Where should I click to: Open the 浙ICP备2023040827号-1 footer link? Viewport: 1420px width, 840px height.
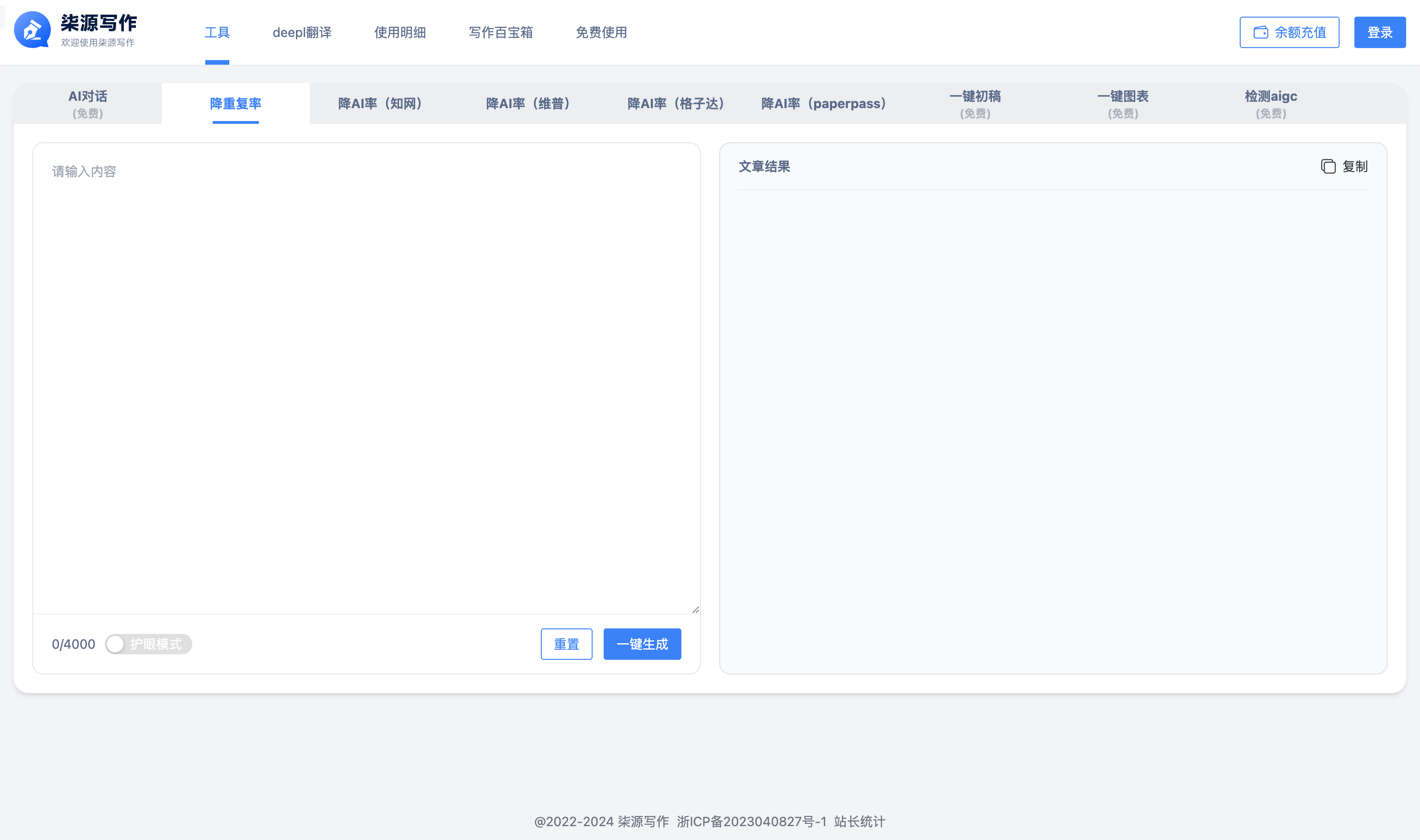coord(752,822)
